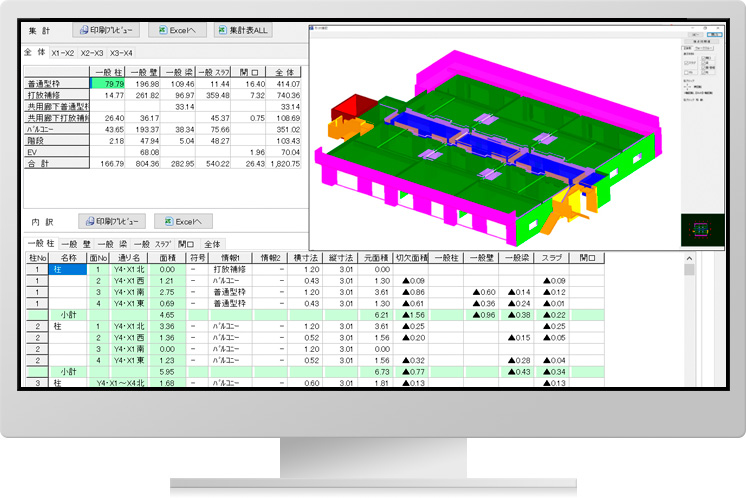Click the 打放補修 row header in summary table
The height and width of the screenshot is (498, 746).
57,95
